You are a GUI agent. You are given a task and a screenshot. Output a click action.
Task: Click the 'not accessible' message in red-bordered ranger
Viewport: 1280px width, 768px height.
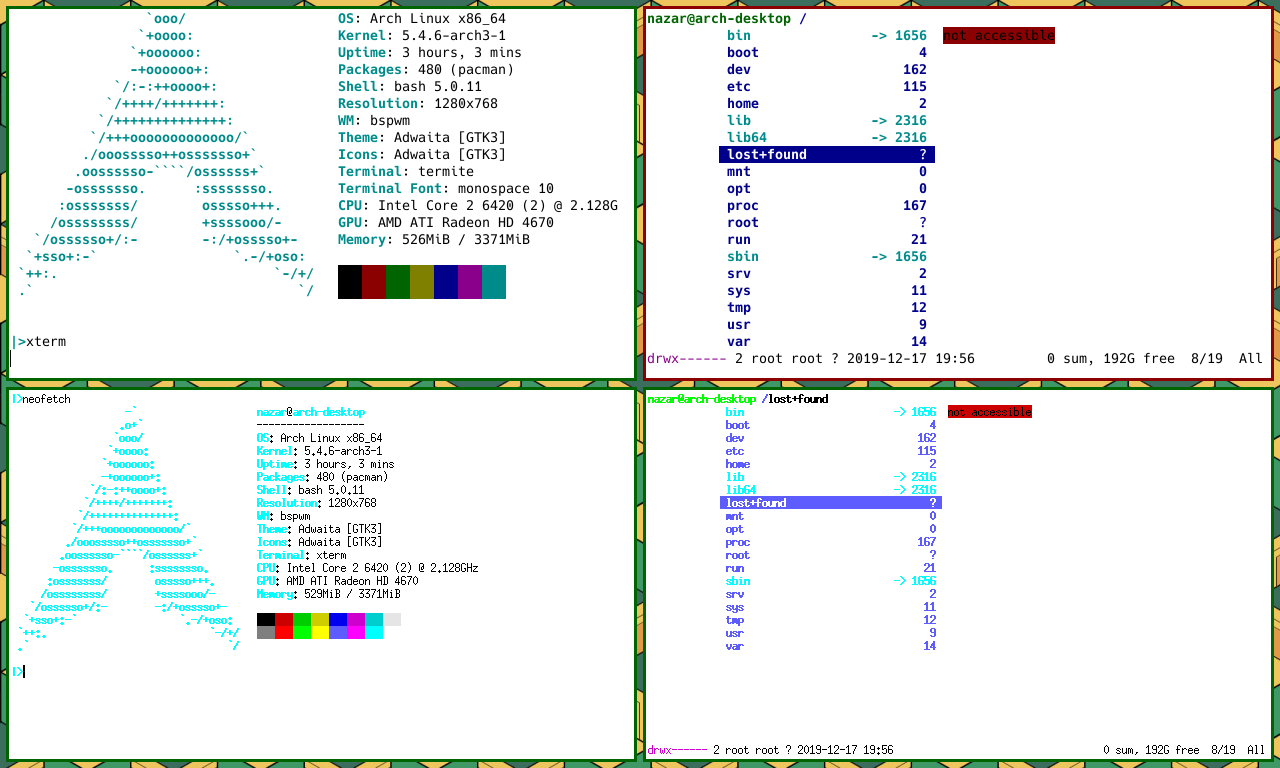pyautogui.click(x=999, y=36)
